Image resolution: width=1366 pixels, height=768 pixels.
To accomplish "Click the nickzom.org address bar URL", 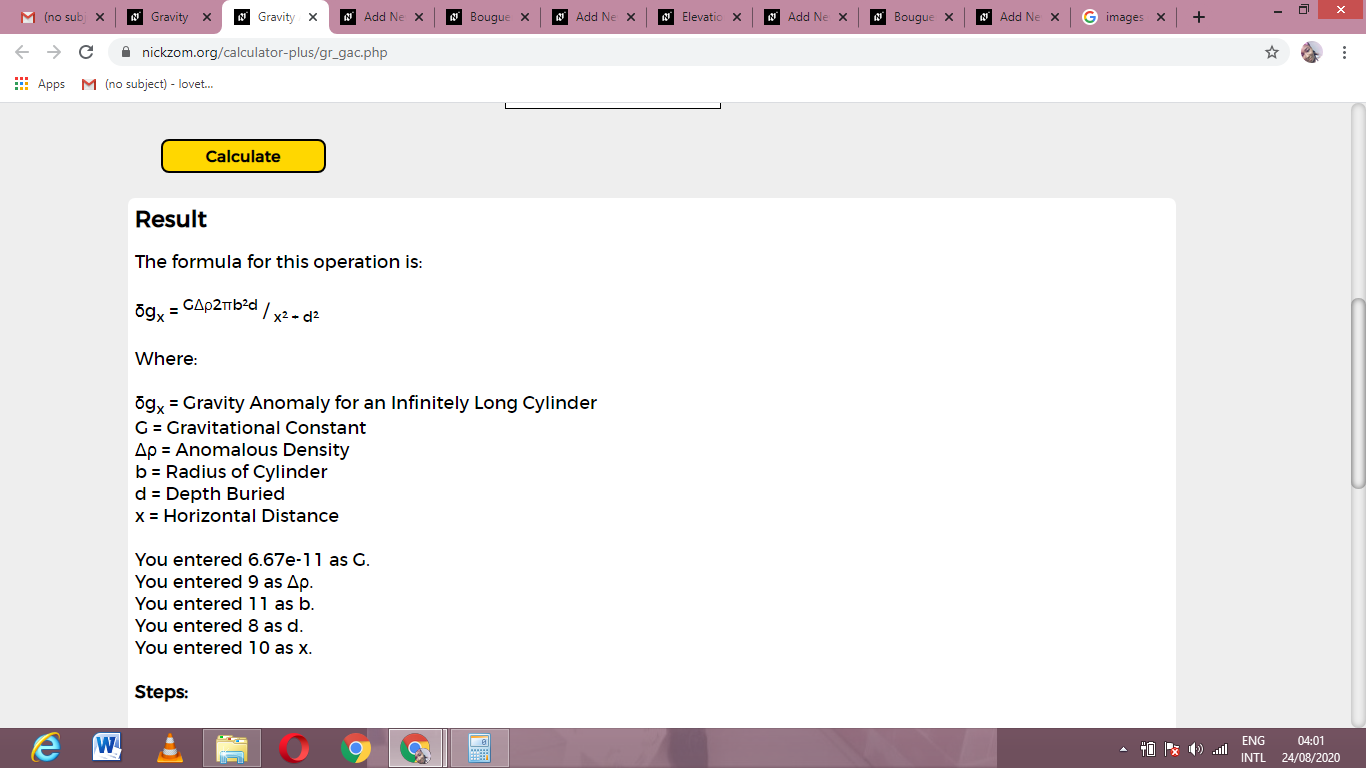I will (264, 52).
